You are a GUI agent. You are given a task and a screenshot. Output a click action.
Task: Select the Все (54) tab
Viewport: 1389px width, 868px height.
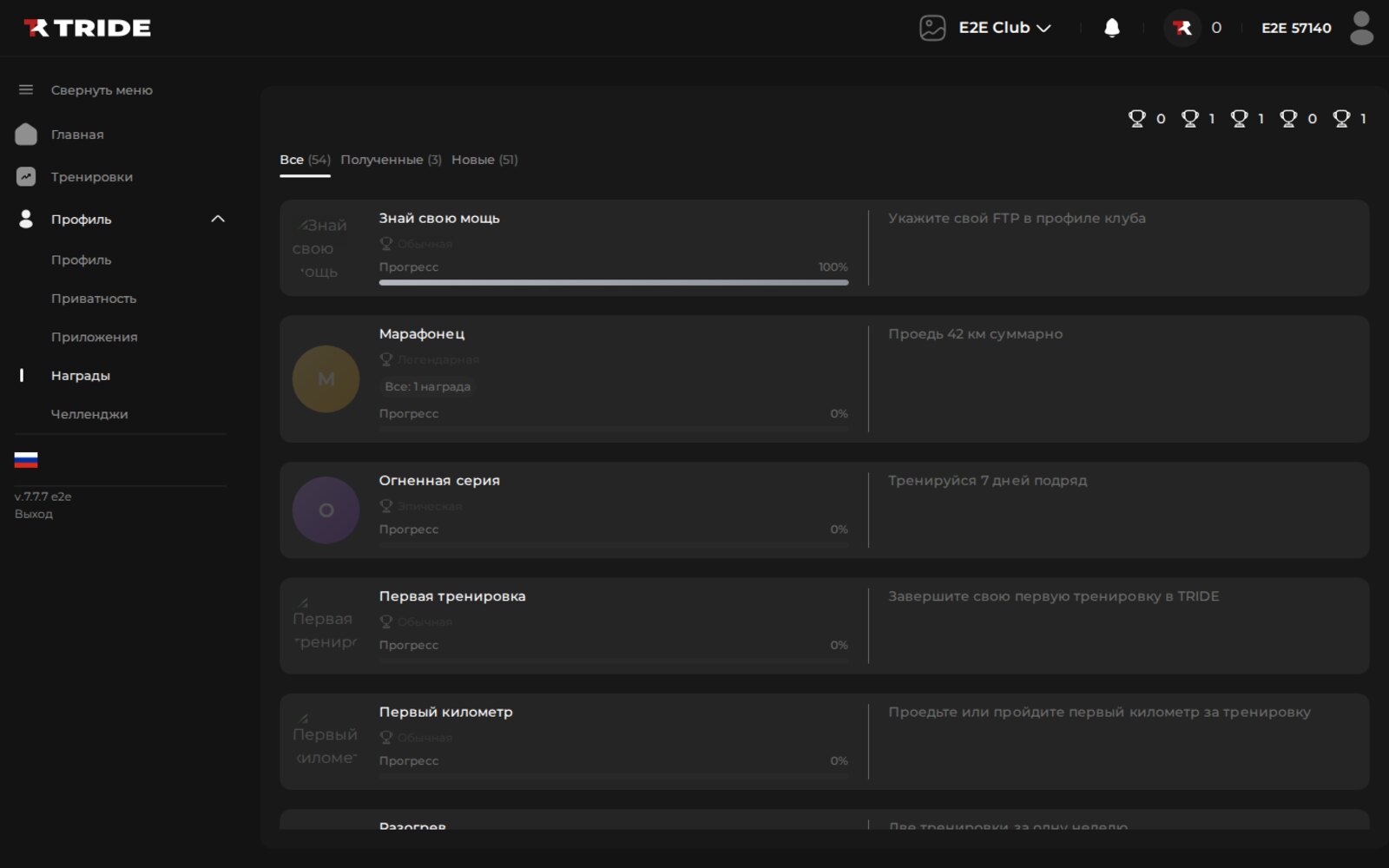click(x=305, y=160)
